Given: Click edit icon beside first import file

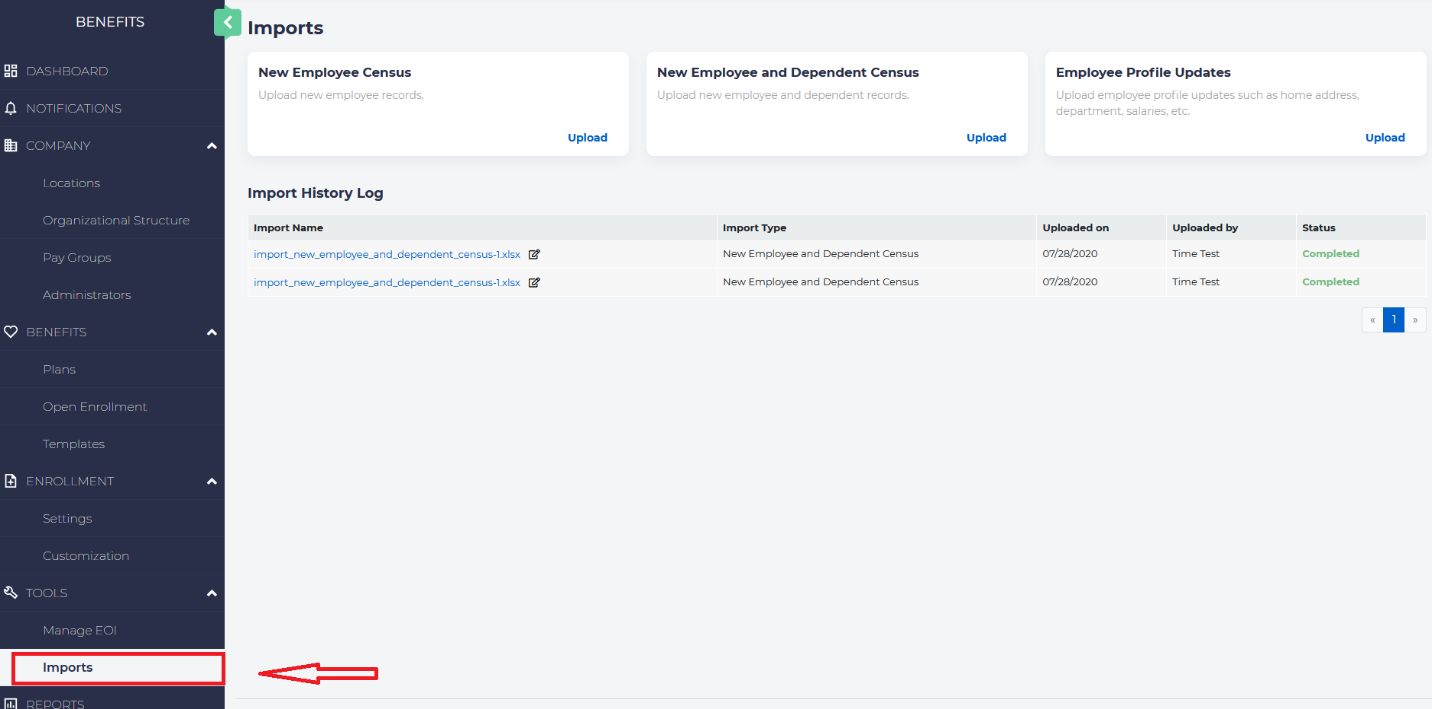Looking at the screenshot, I should [x=534, y=254].
